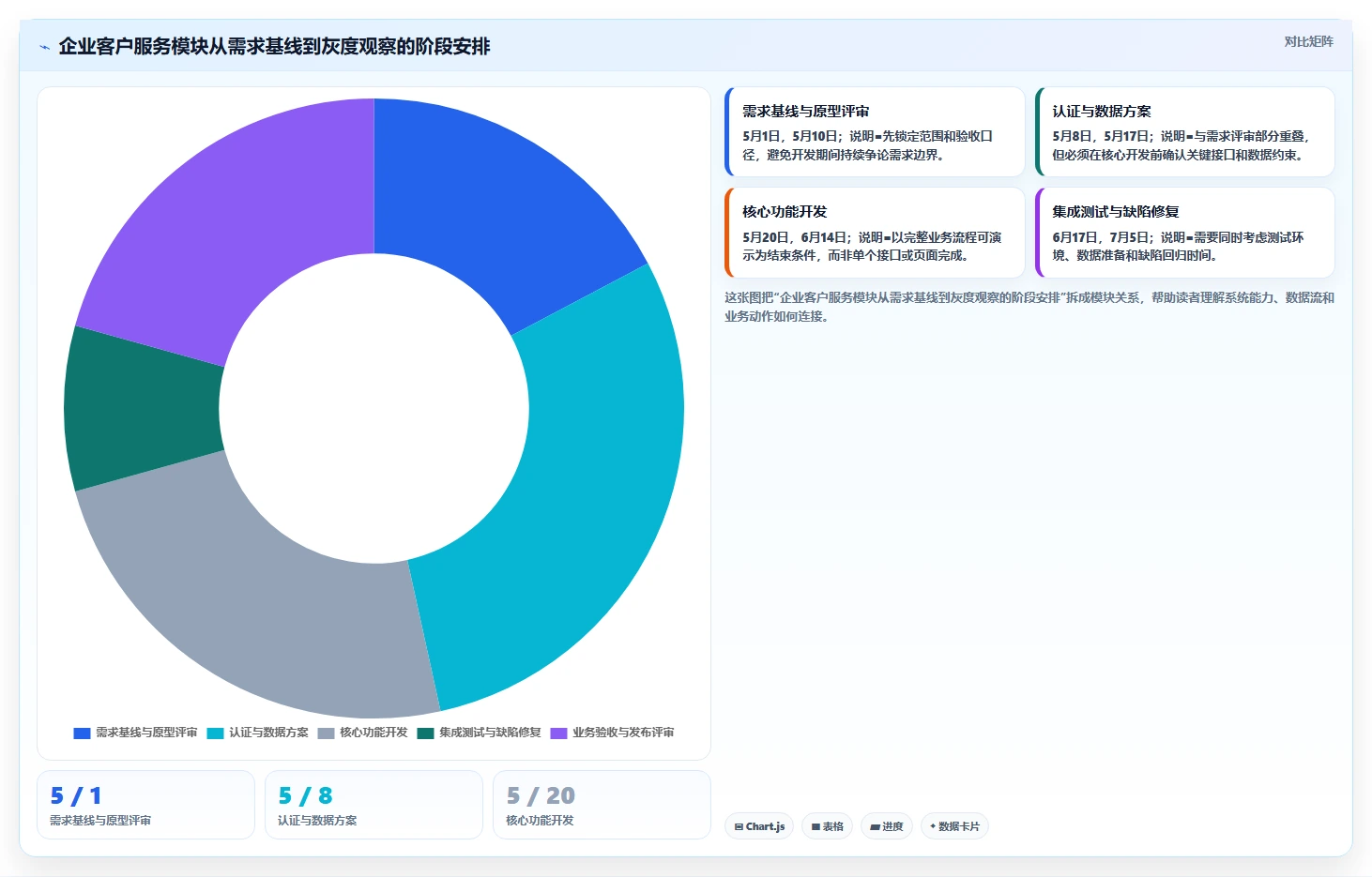Viewport: 1372px width, 877px height.
Task: Toggle the 业务验收与发布评审 purple legend swatch
Action: [x=558, y=733]
